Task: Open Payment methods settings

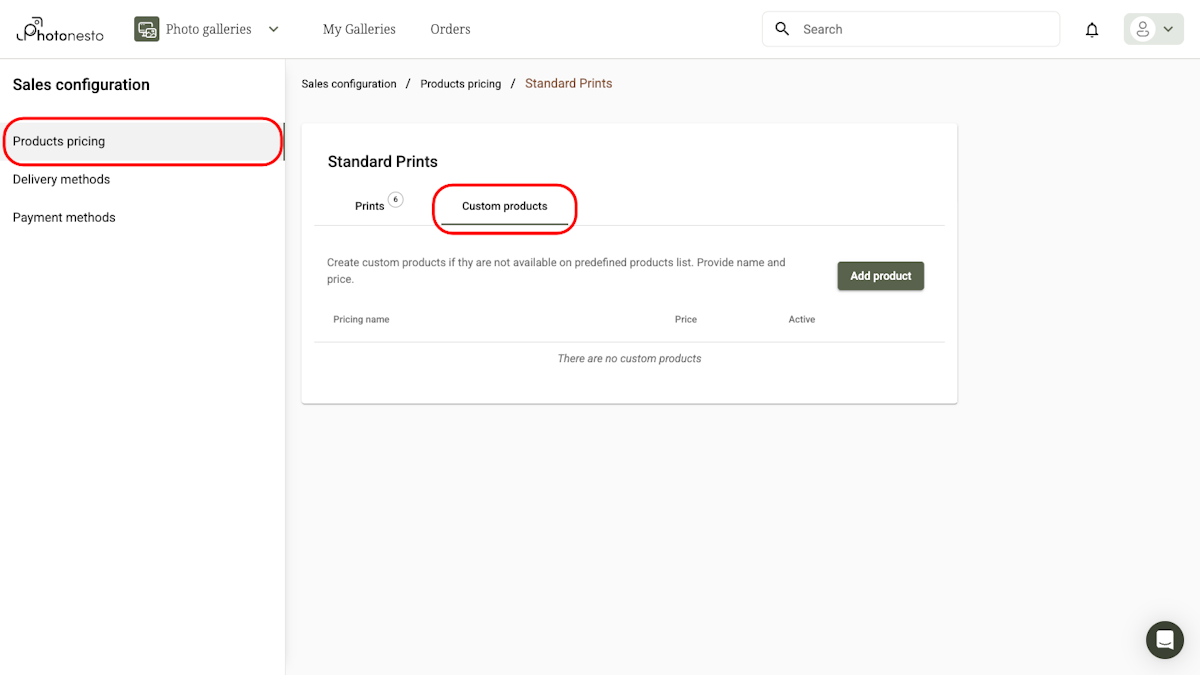Action: (x=64, y=217)
